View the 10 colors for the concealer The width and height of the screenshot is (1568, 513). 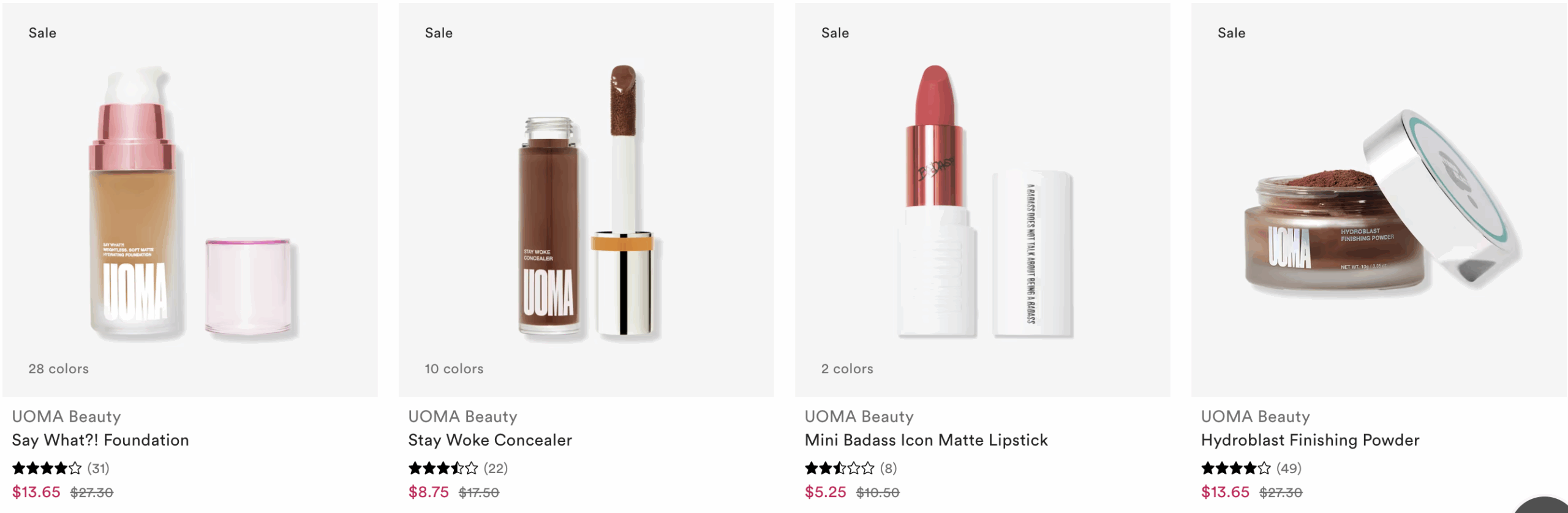[x=454, y=368]
